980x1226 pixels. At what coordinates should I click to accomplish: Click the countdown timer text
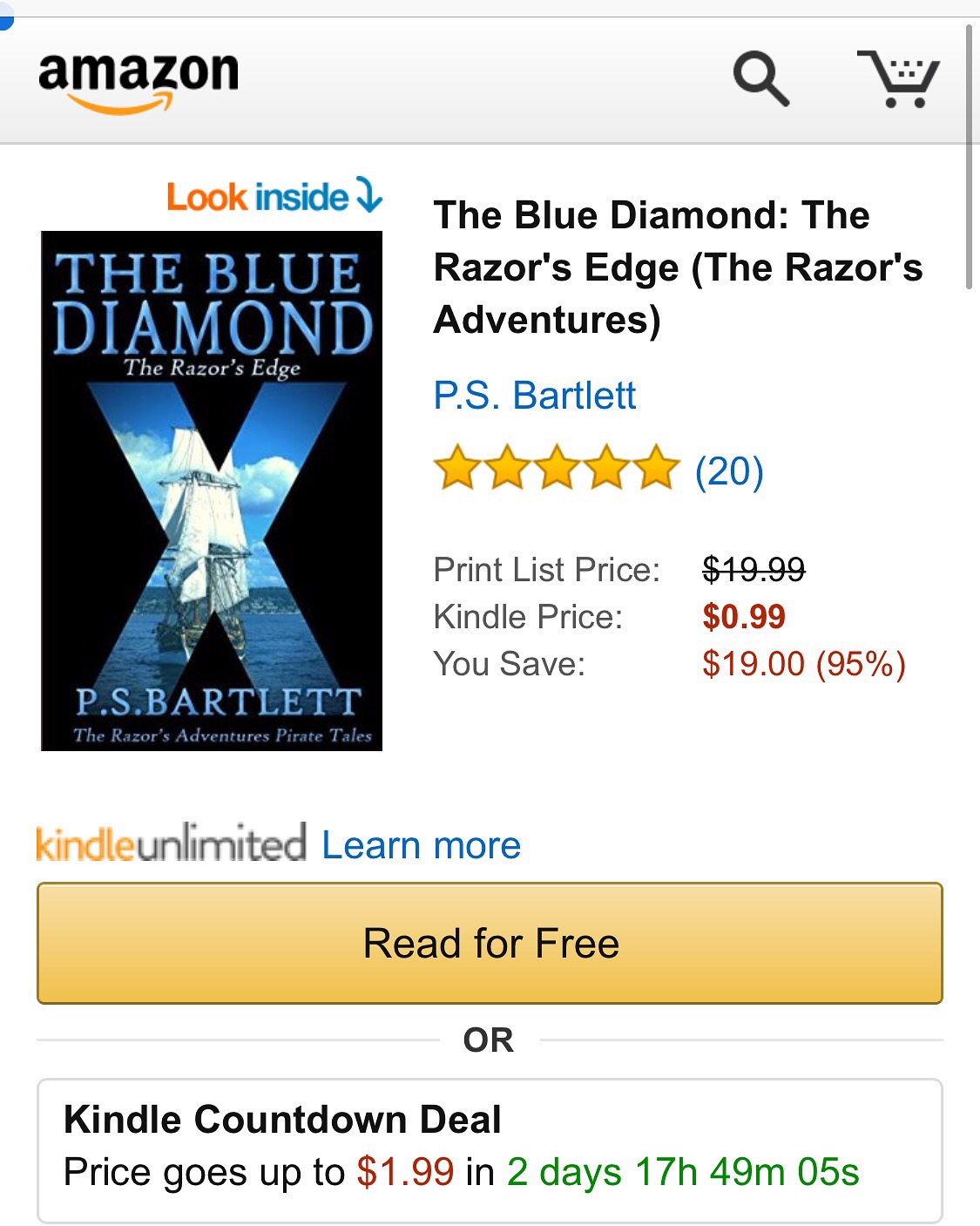coord(683,1172)
